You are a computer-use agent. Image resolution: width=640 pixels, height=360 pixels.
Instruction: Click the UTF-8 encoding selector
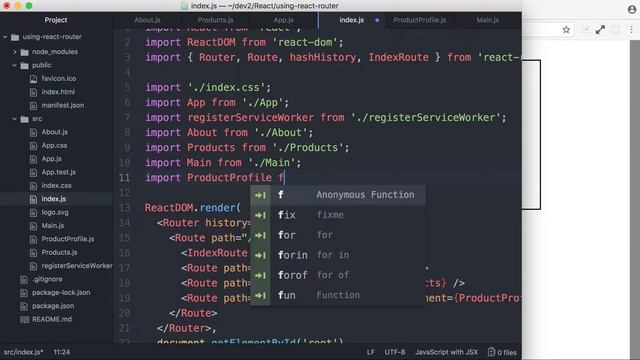[395, 352]
